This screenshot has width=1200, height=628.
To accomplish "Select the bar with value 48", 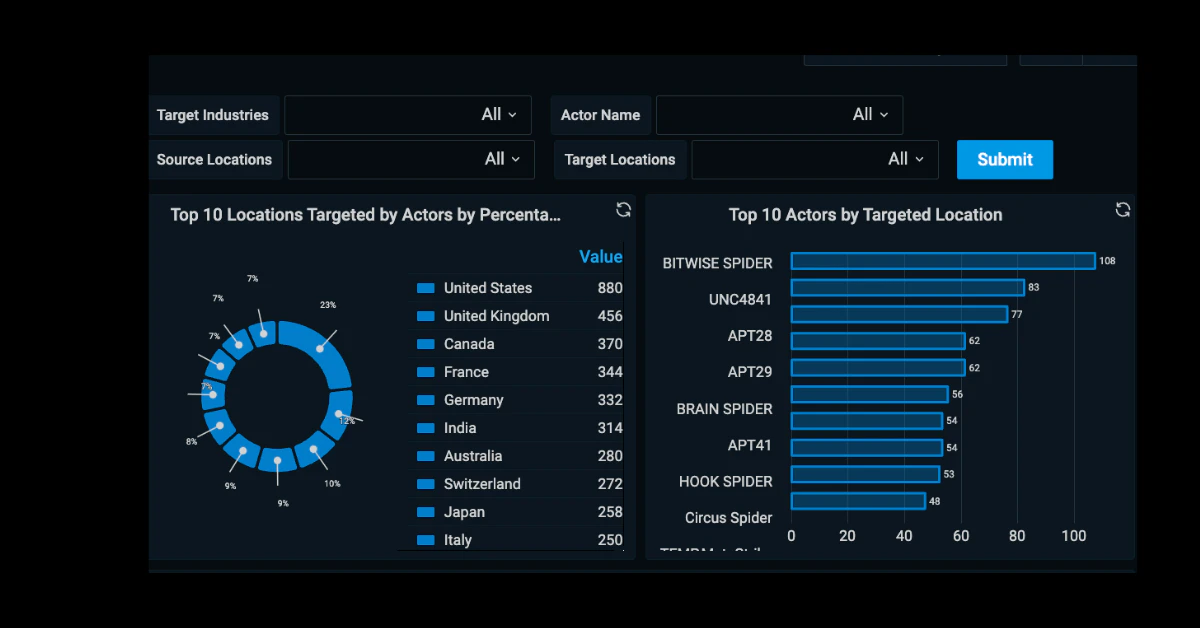I will click(x=858, y=501).
